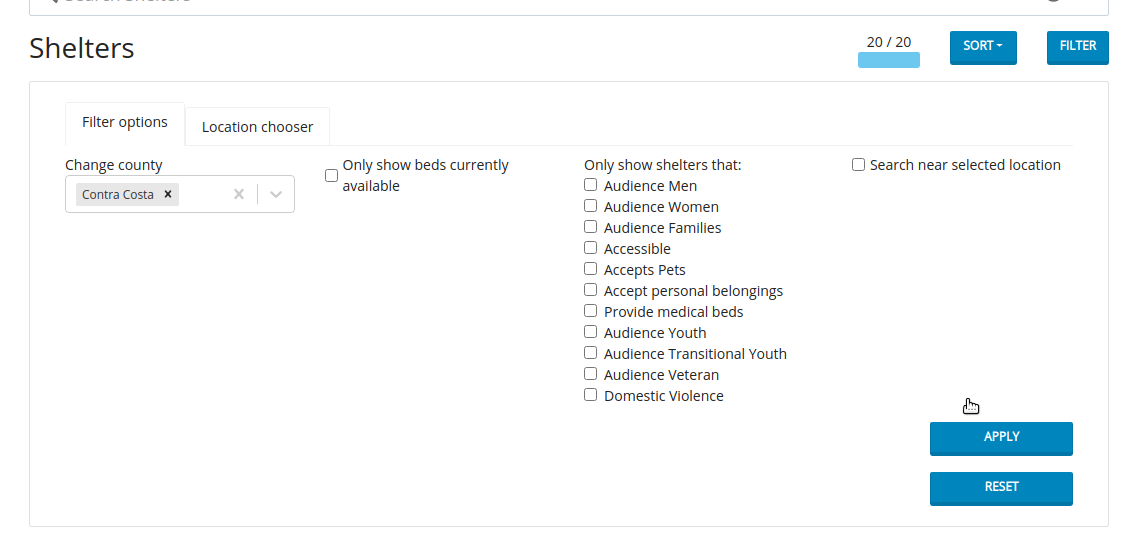Screen dimensions: 1127x540
Task: Switch to the Location chooser tab
Action: pos(257,127)
